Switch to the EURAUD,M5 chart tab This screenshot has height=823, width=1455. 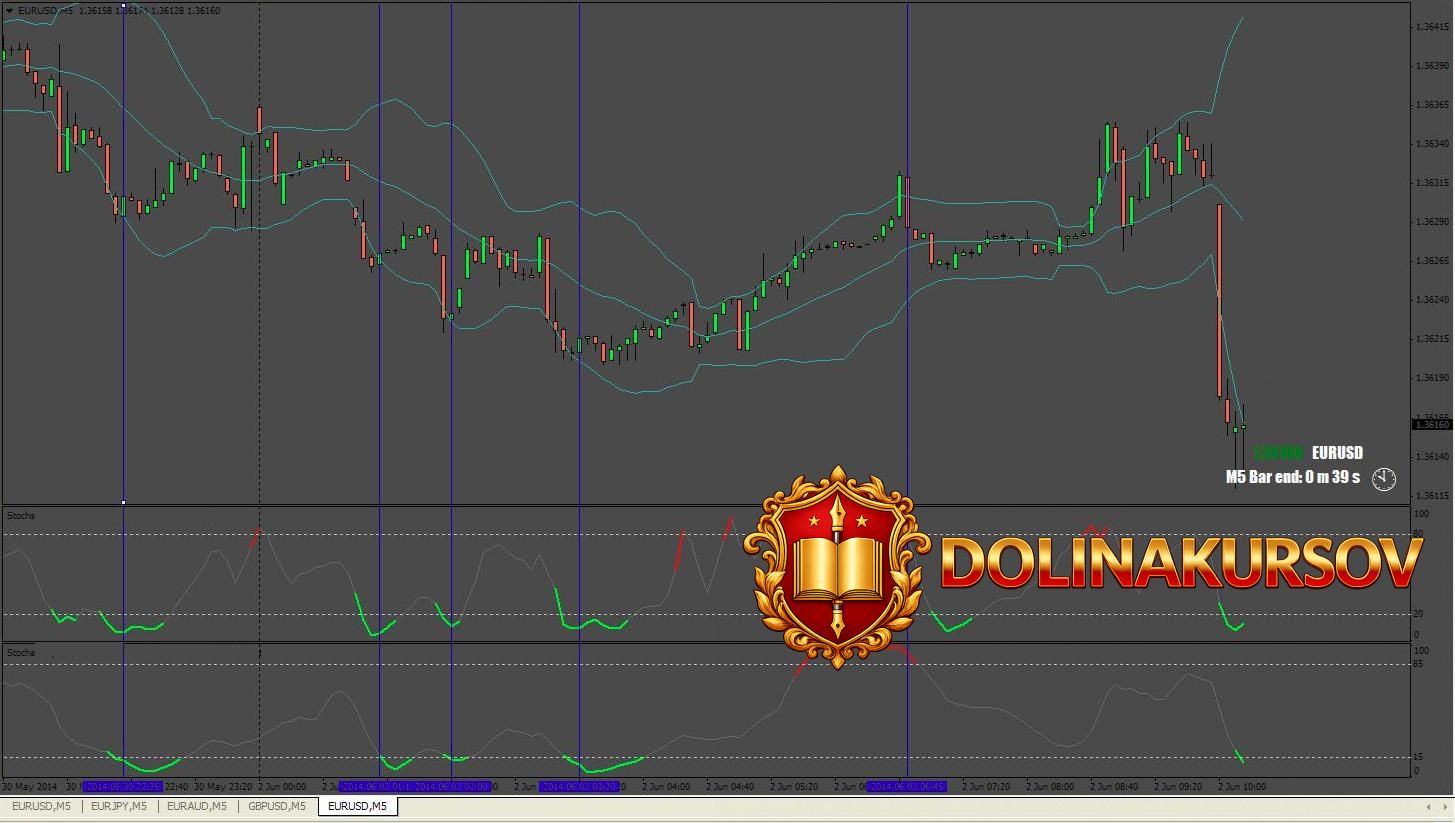[x=197, y=806]
